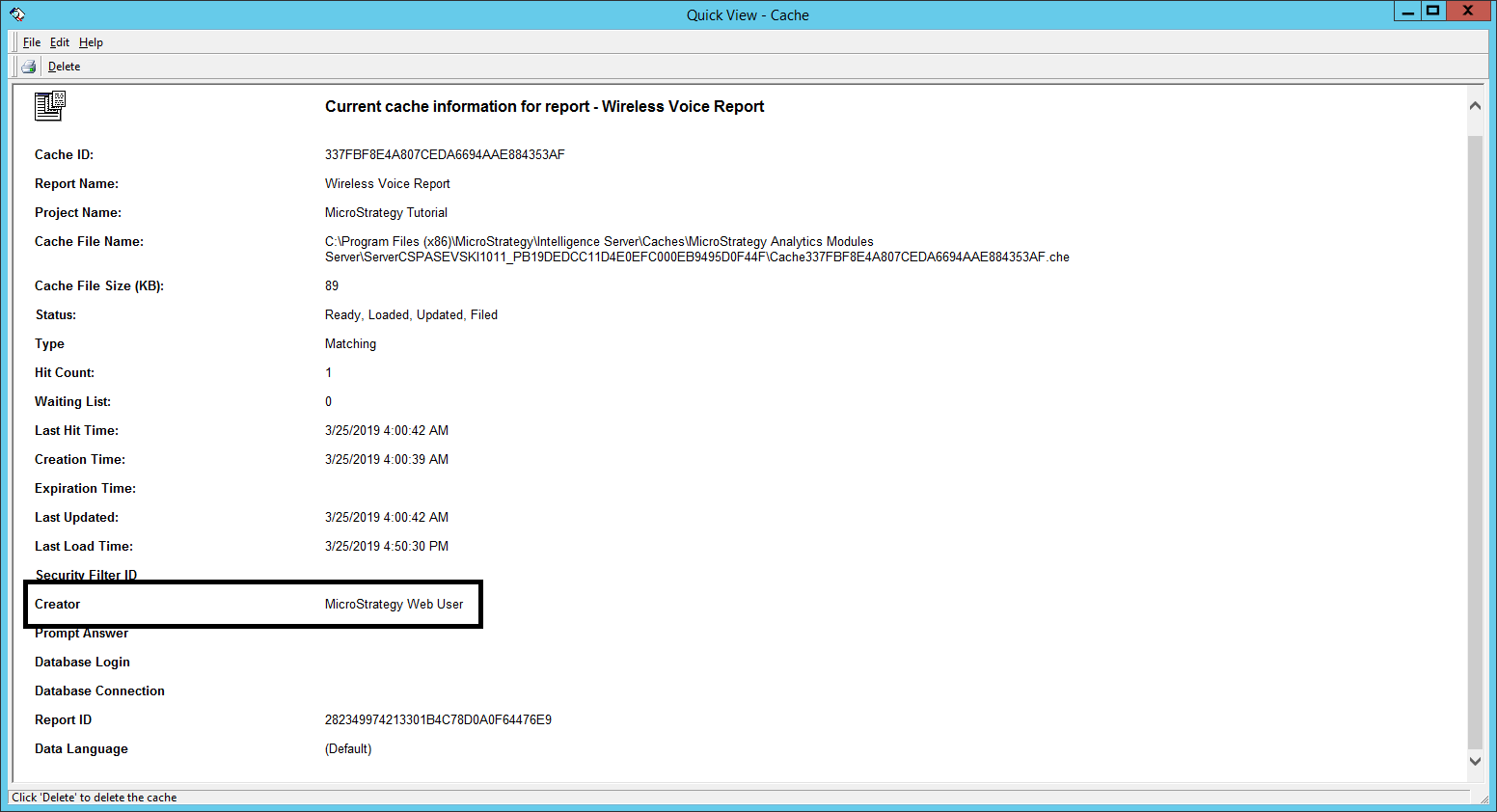Close the Quick View - Cache window
The width and height of the screenshot is (1497, 812).
pyautogui.click(x=1467, y=12)
